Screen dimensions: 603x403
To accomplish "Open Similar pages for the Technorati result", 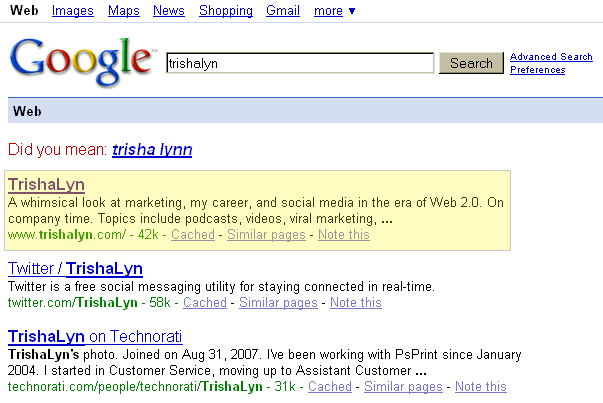I will (403, 386).
